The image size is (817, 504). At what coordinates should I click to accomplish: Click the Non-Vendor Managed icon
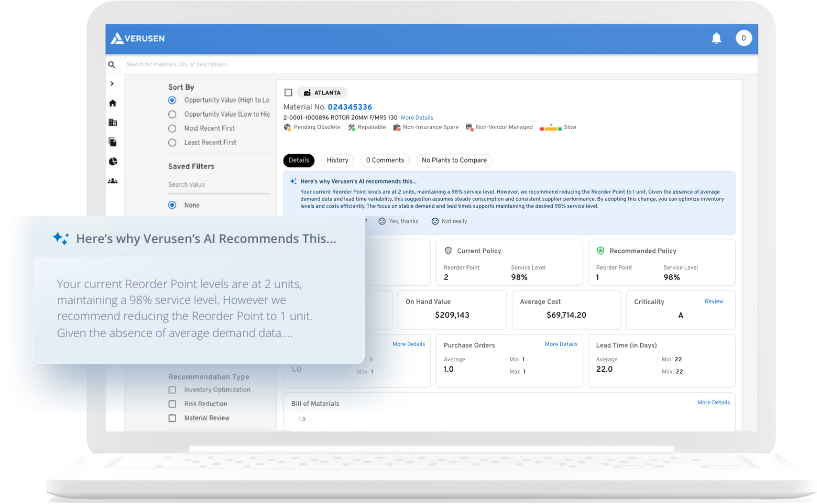[x=469, y=127]
